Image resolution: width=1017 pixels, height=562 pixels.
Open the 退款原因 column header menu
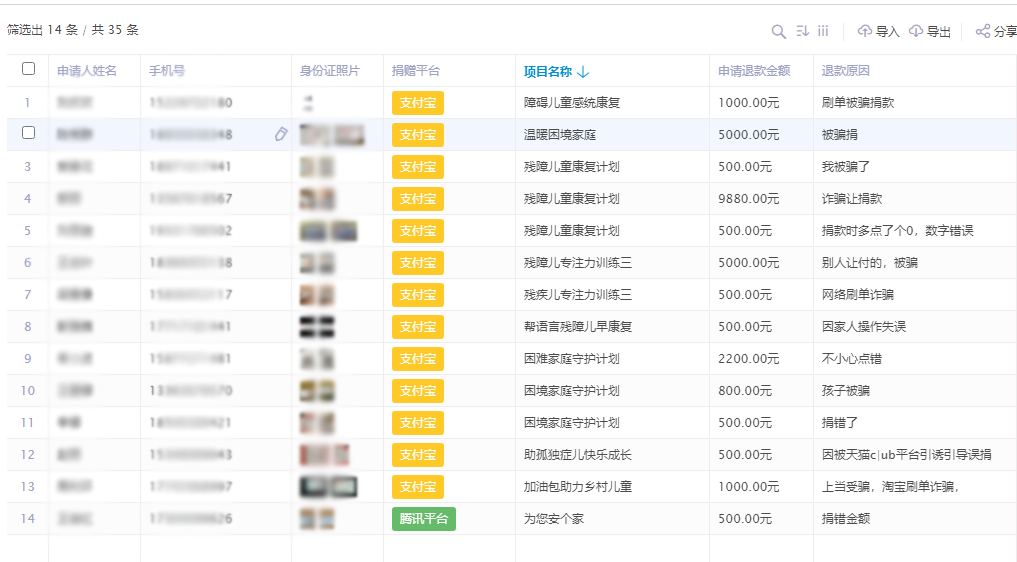[x=846, y=71]
